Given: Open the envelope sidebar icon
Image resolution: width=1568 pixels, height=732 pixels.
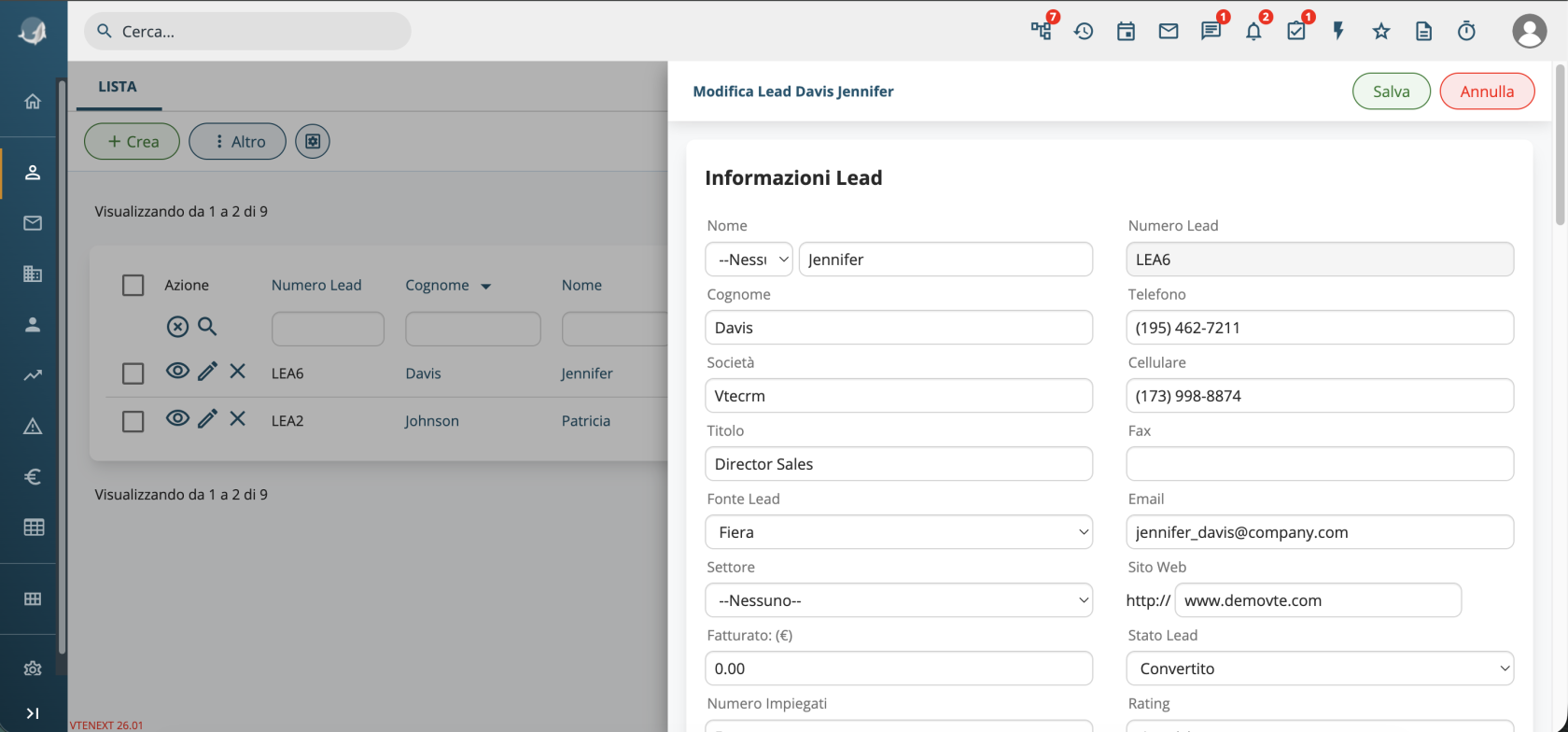Looking at the screenshot, I should point(33,223).
